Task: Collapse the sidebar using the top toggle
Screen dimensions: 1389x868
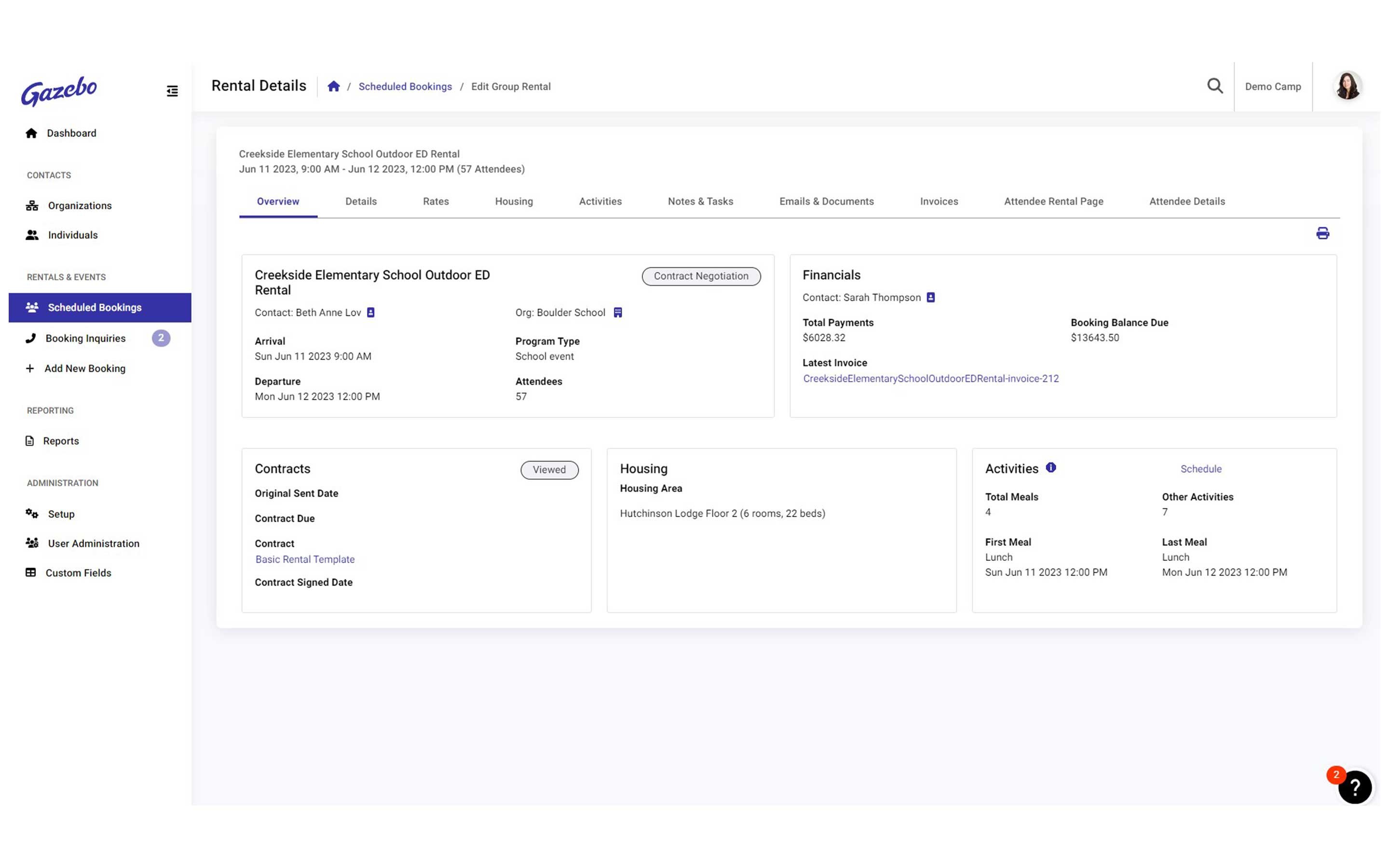Action: 171,91
